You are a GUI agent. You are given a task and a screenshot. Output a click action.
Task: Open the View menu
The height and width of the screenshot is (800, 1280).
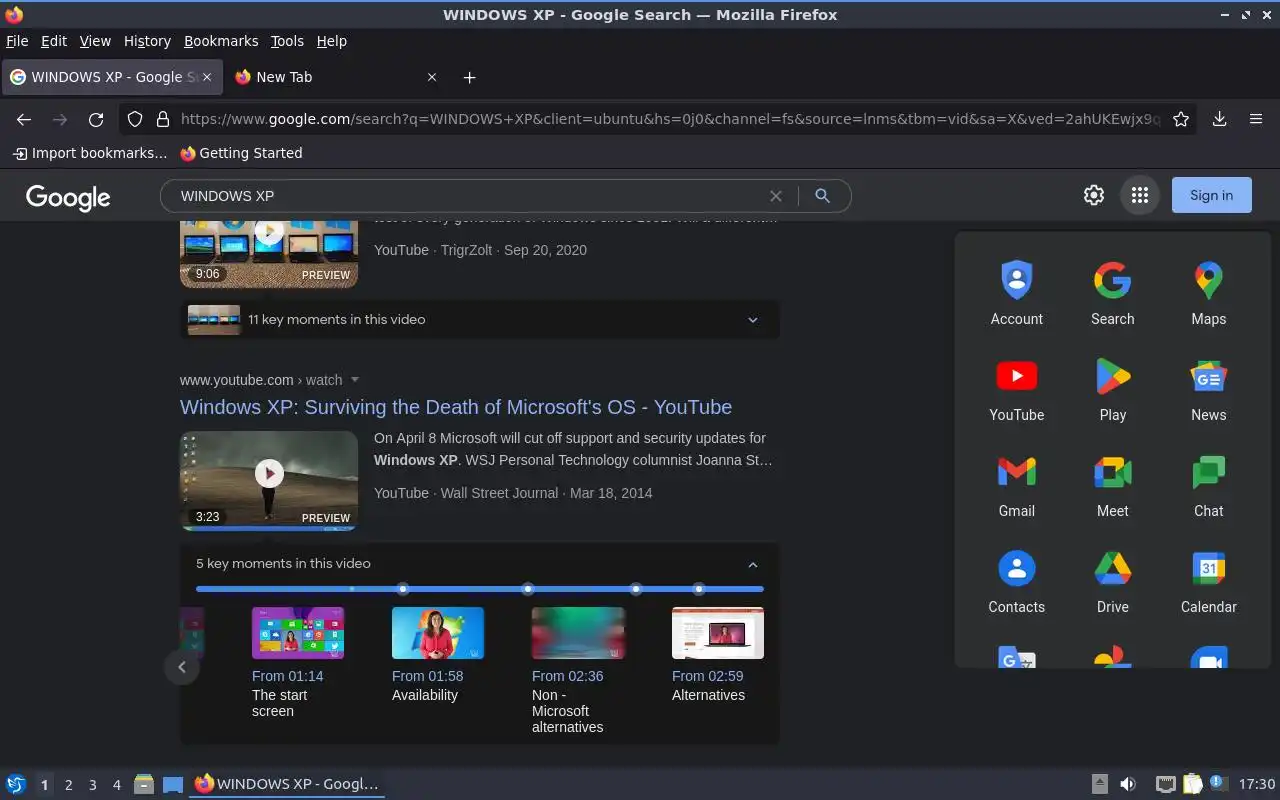click(x=95, y=41)
